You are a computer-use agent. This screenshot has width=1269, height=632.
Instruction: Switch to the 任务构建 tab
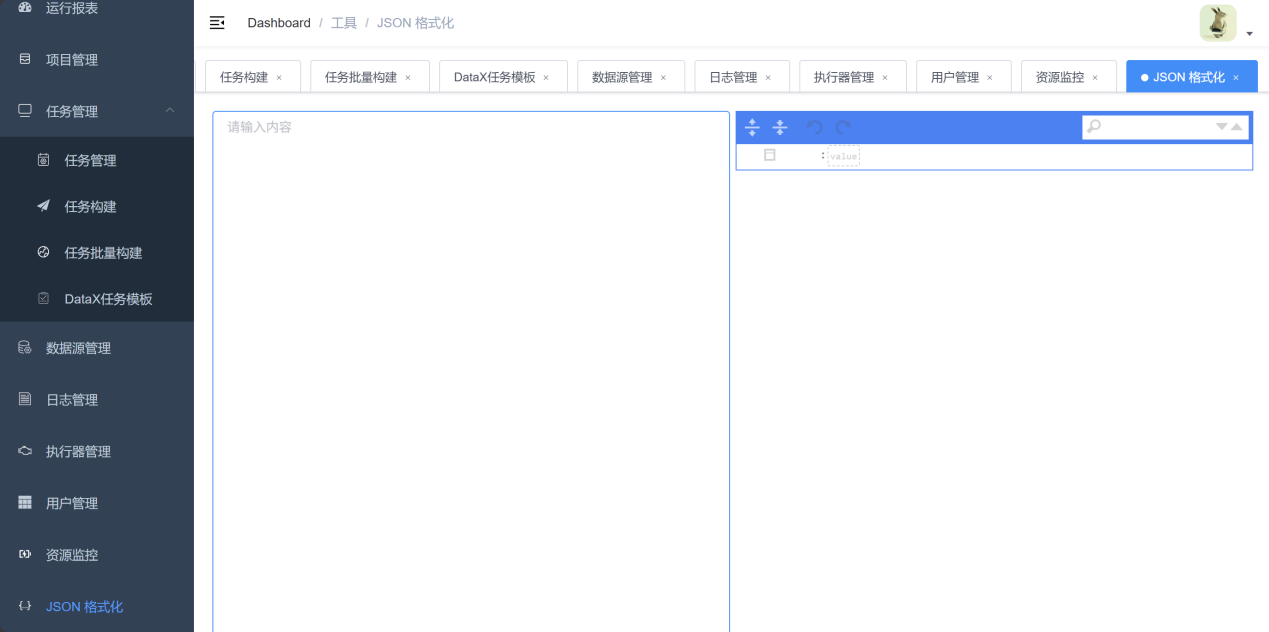coord(244,77)
